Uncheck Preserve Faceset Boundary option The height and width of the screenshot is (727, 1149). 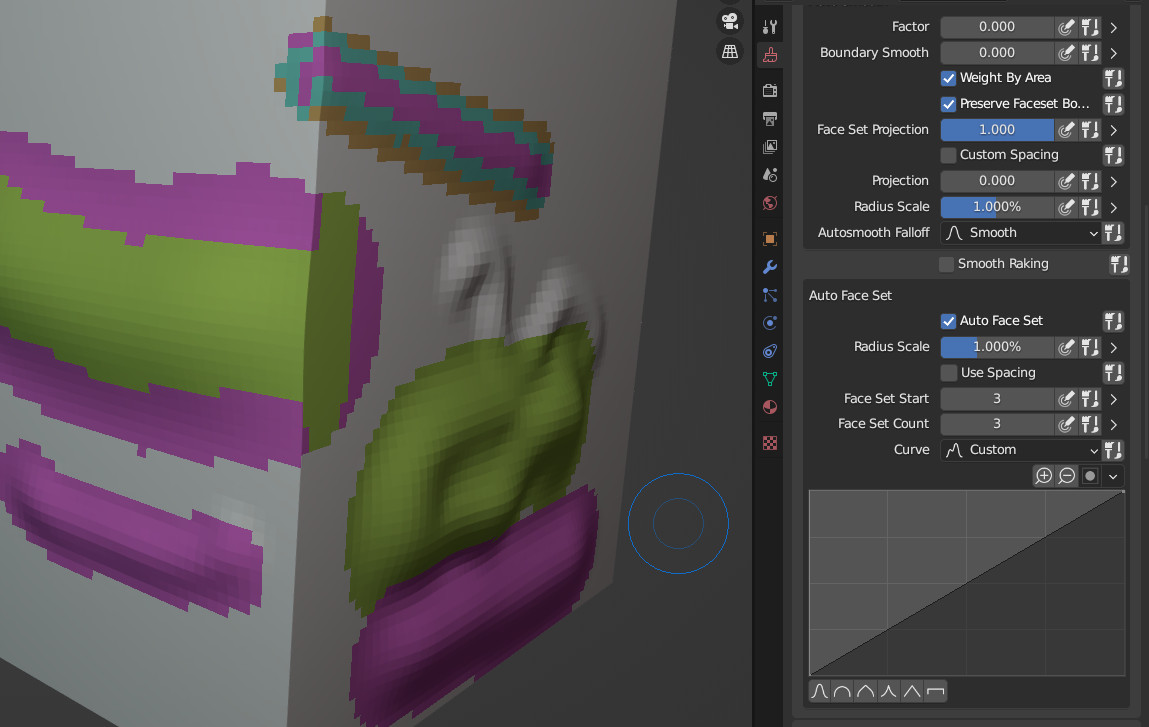click(x=948, y=104)
